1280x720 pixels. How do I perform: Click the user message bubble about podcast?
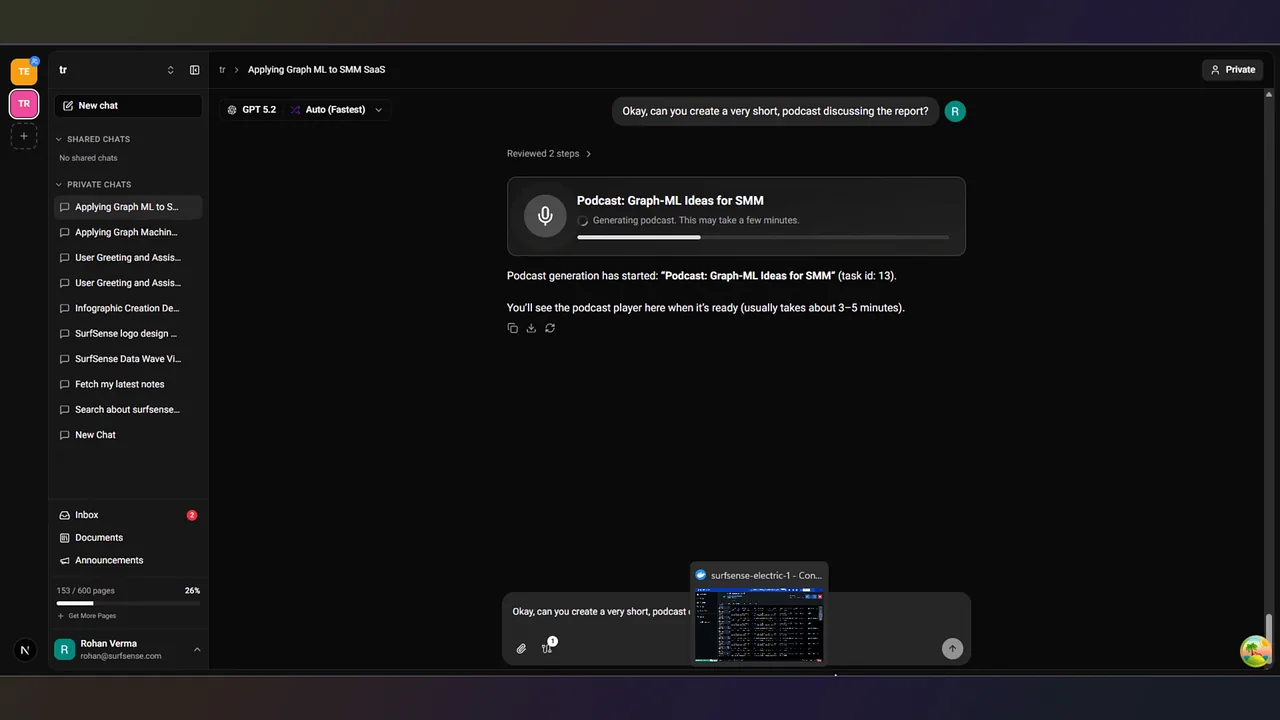pos(775,111)
